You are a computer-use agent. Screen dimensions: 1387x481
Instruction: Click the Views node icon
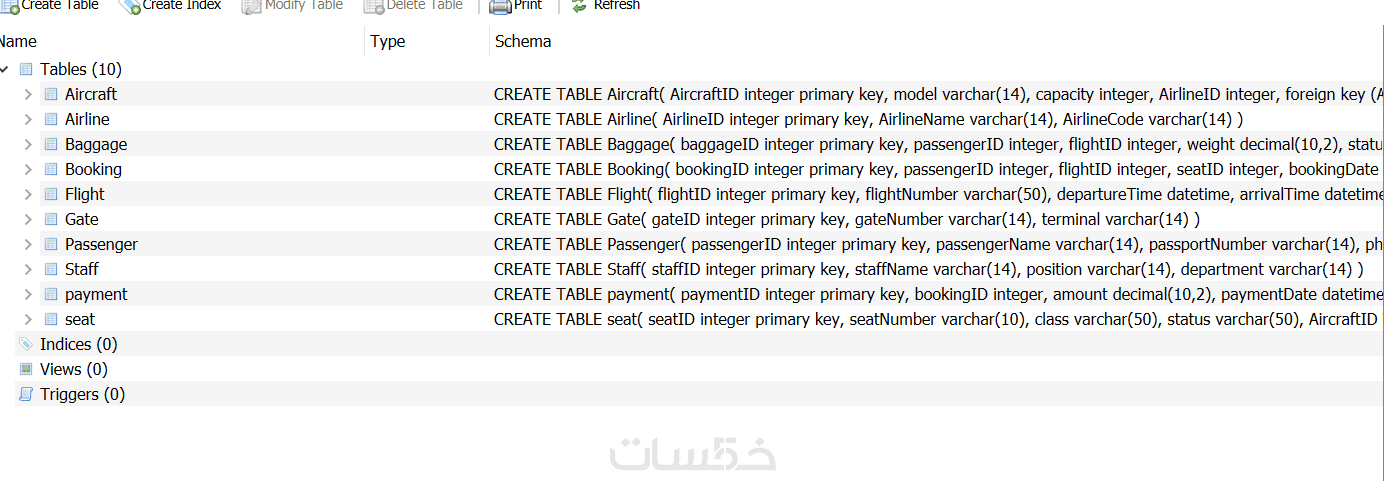[26, 369]
